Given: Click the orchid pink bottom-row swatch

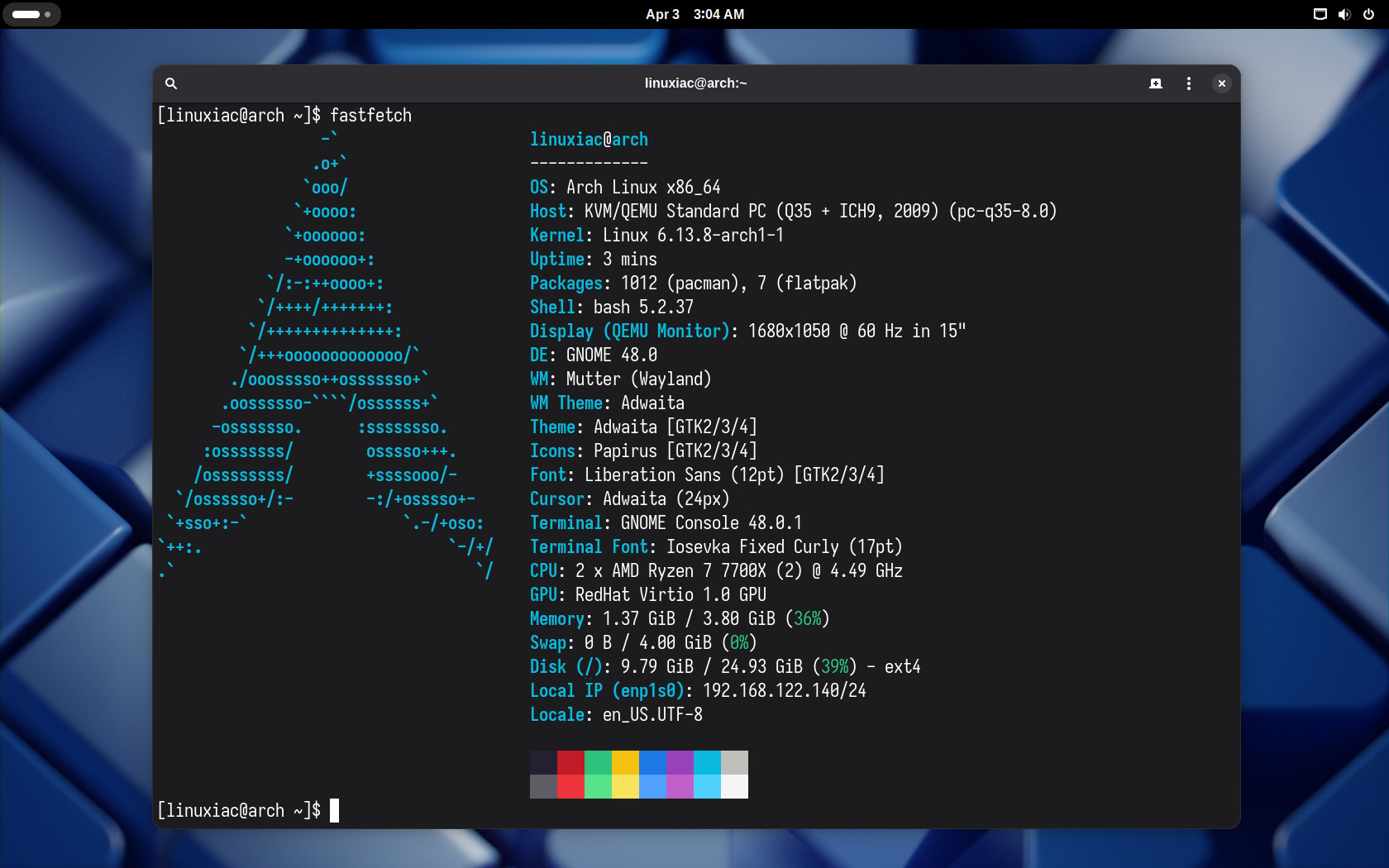Looking at the screenshot, I should click(680, 786).
